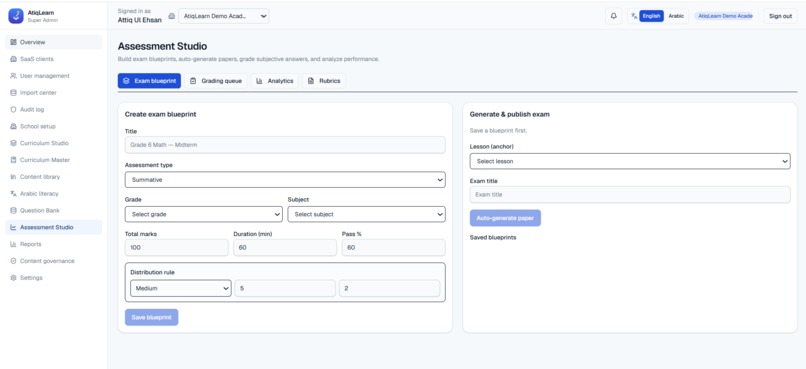Open SaaS clients page
Viewport: 806px width, 369px height.
[x=53, y=59]
